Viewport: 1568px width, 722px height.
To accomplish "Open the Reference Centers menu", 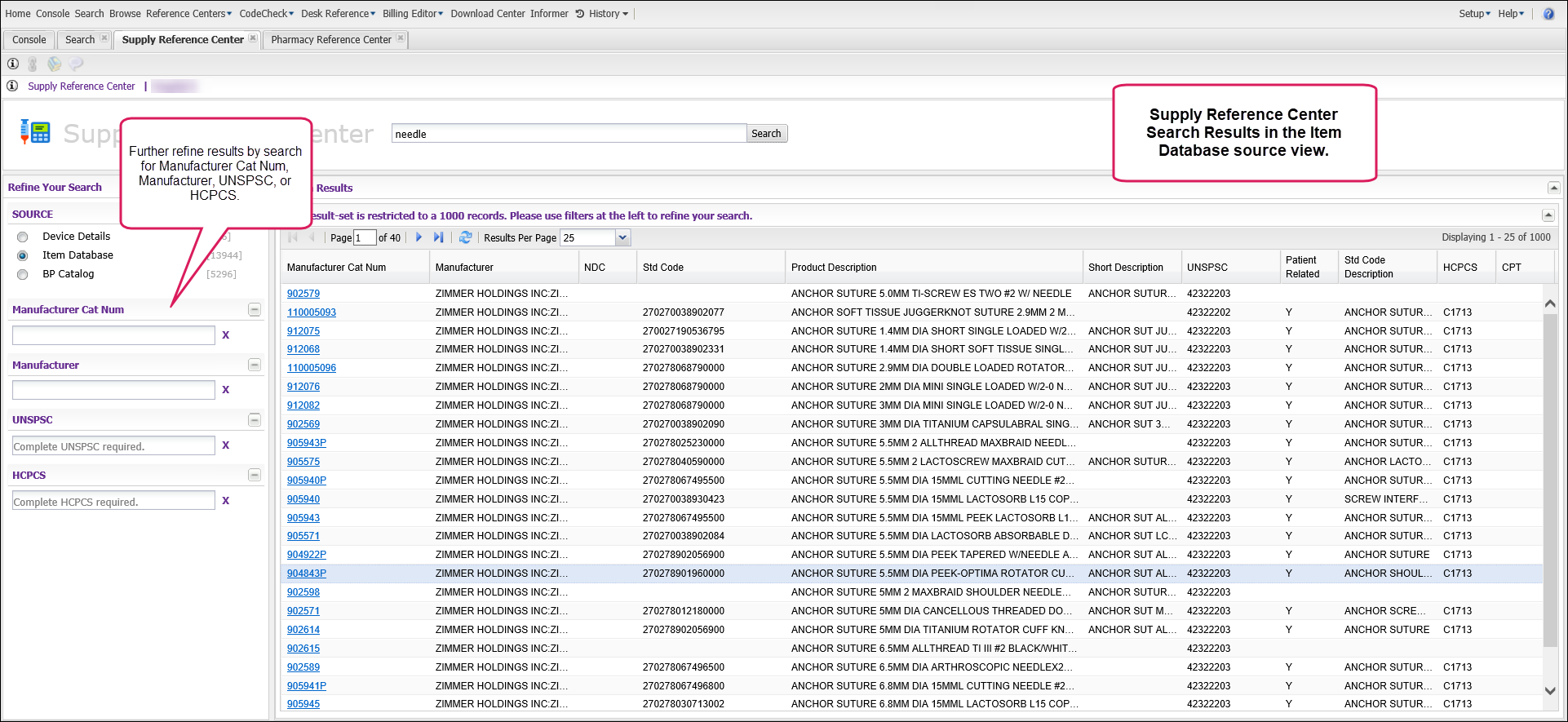I will 188,14.
